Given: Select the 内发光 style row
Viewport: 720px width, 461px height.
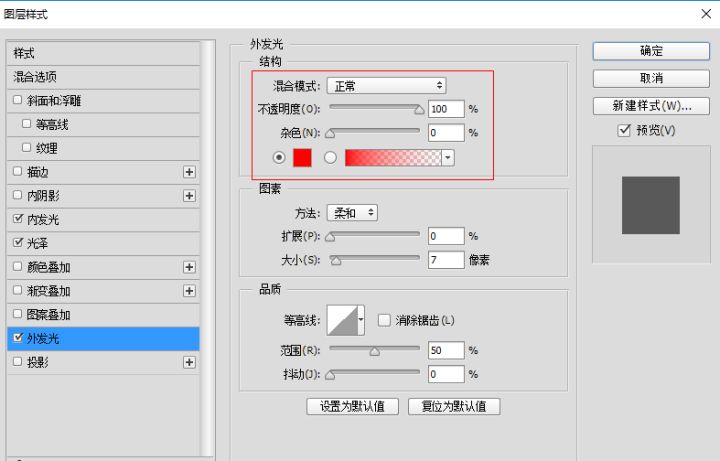Looking at the screenshot, I should (x=103, y=219).
